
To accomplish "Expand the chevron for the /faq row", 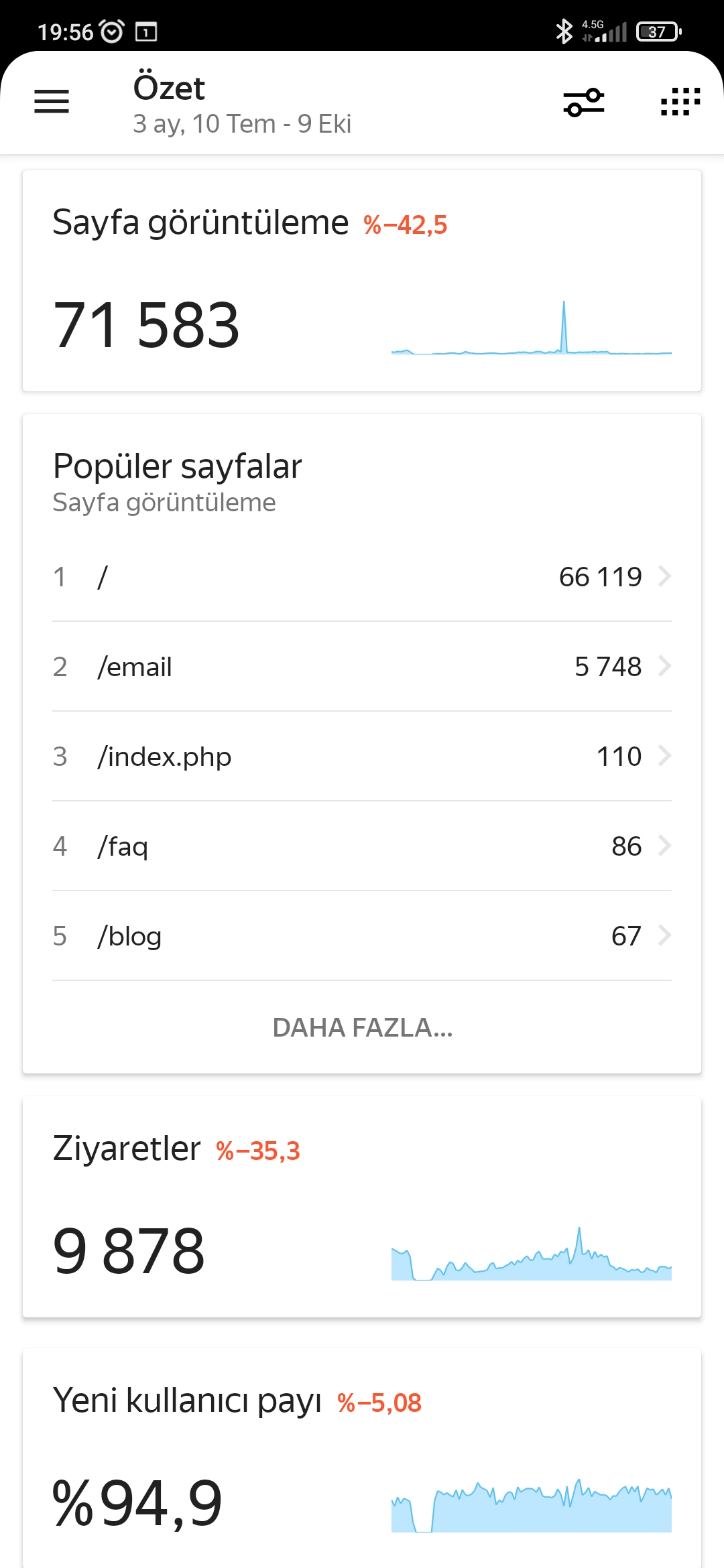I will (x=664, y=846).
